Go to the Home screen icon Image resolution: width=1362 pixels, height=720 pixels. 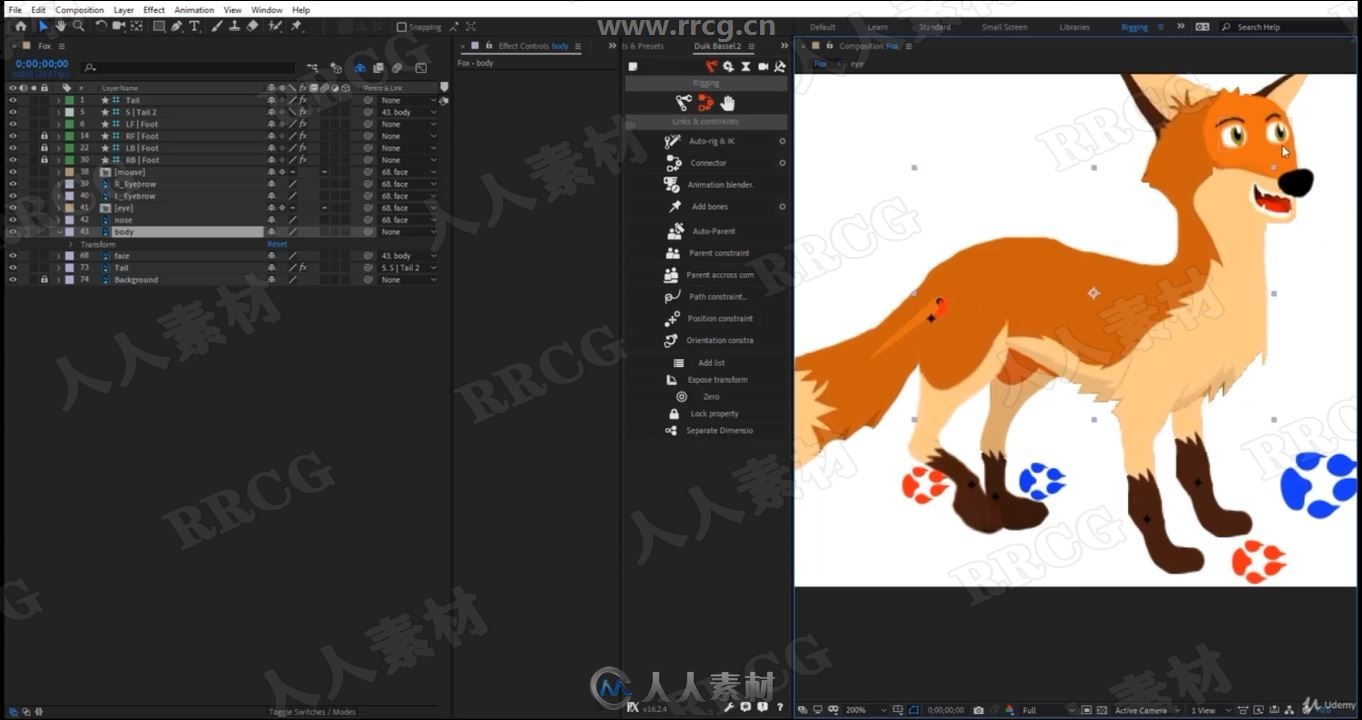(x=20, y=26)
